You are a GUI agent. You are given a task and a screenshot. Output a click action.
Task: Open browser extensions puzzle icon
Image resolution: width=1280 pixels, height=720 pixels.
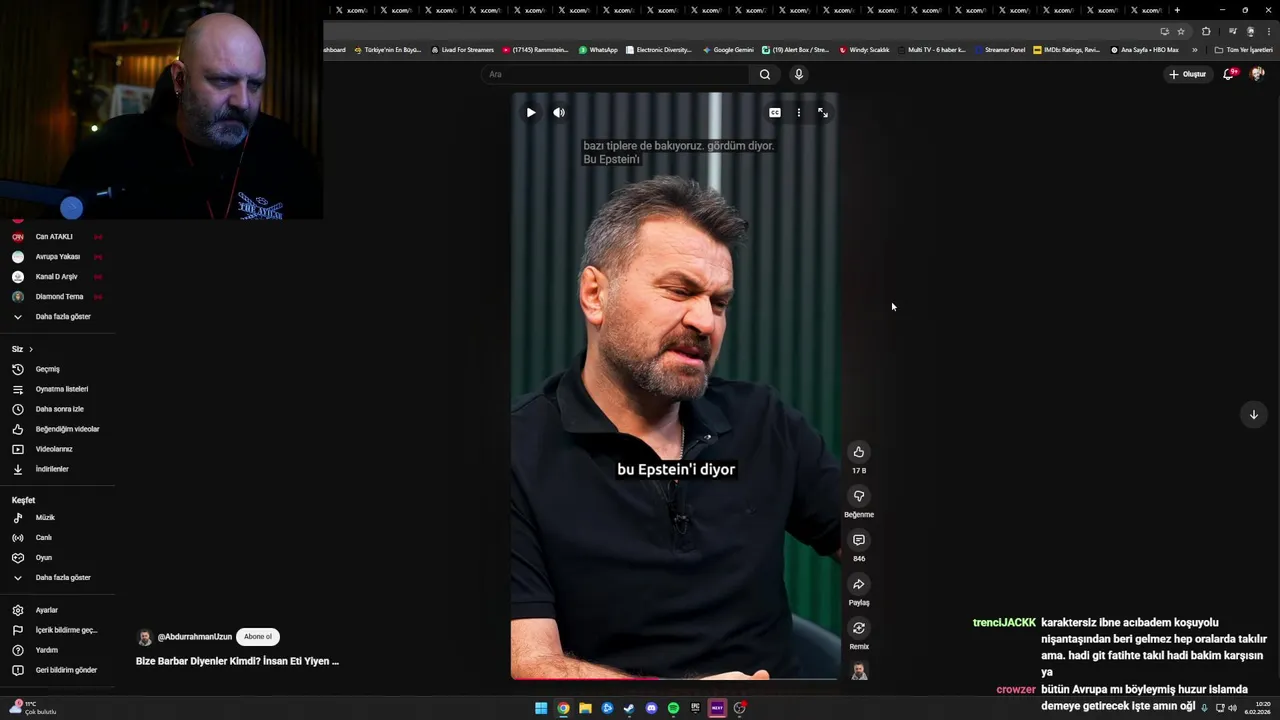click(x=1206, y=31)
